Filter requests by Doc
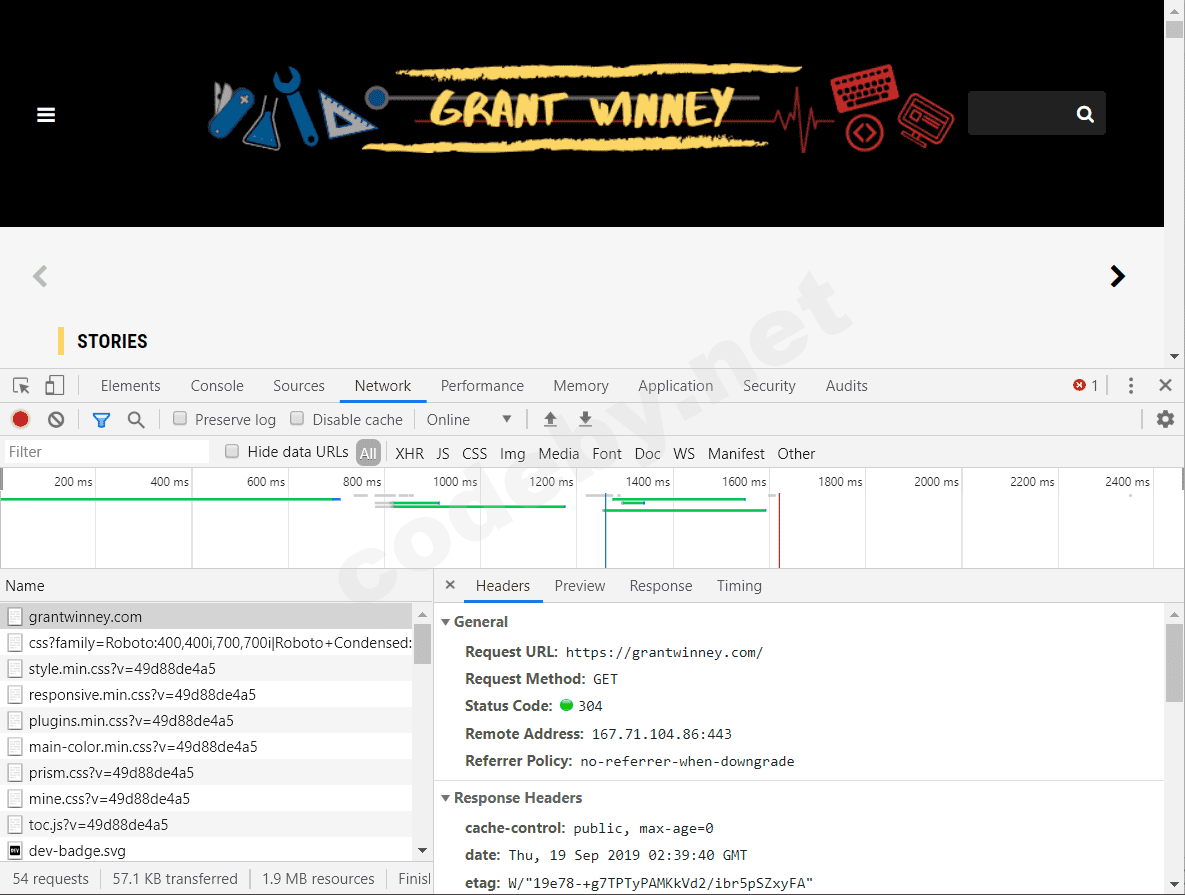1185x895 pixels. [x=648, y=454]
